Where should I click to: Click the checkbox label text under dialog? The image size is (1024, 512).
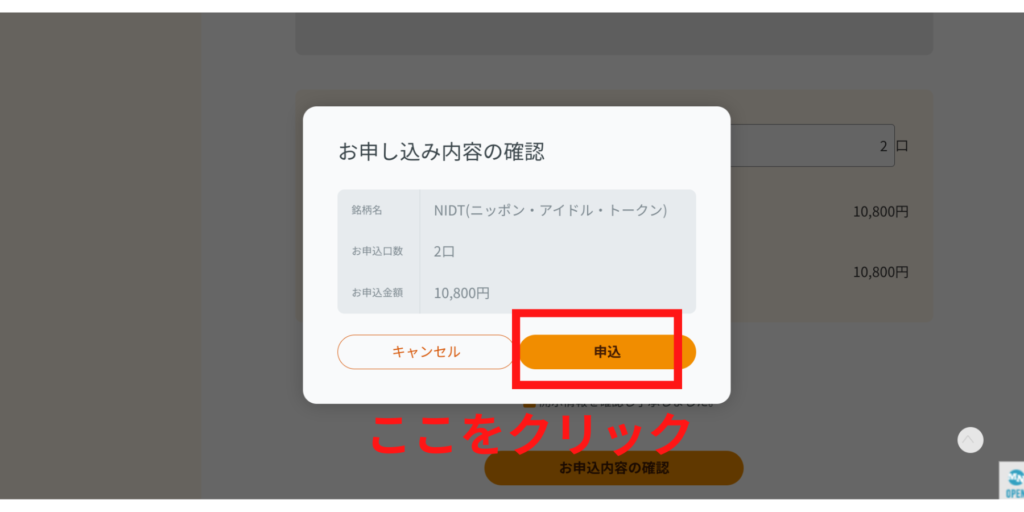tap(625, 404)
